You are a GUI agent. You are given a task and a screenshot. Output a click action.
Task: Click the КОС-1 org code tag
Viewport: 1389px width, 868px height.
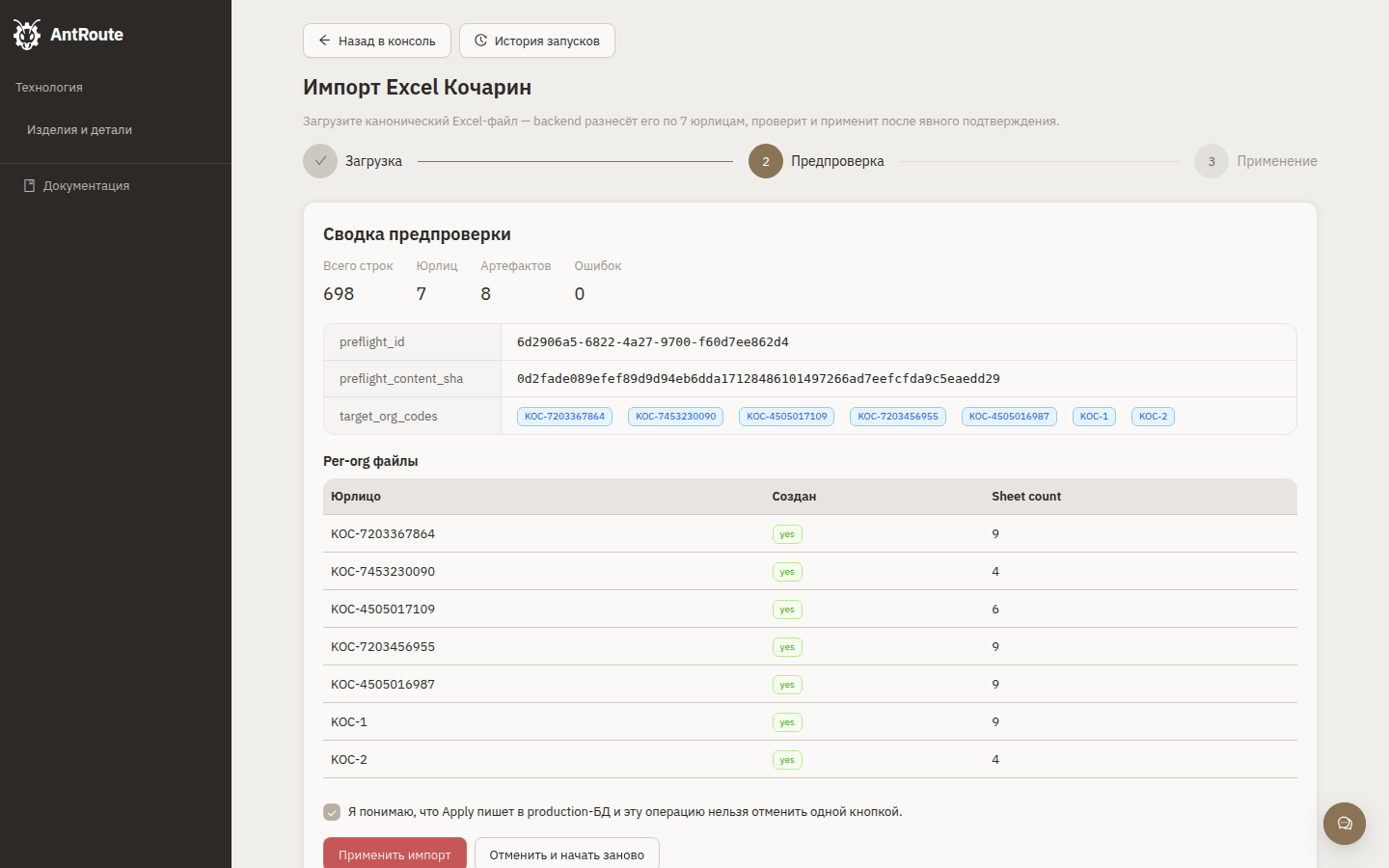[x=1094, y=417]
